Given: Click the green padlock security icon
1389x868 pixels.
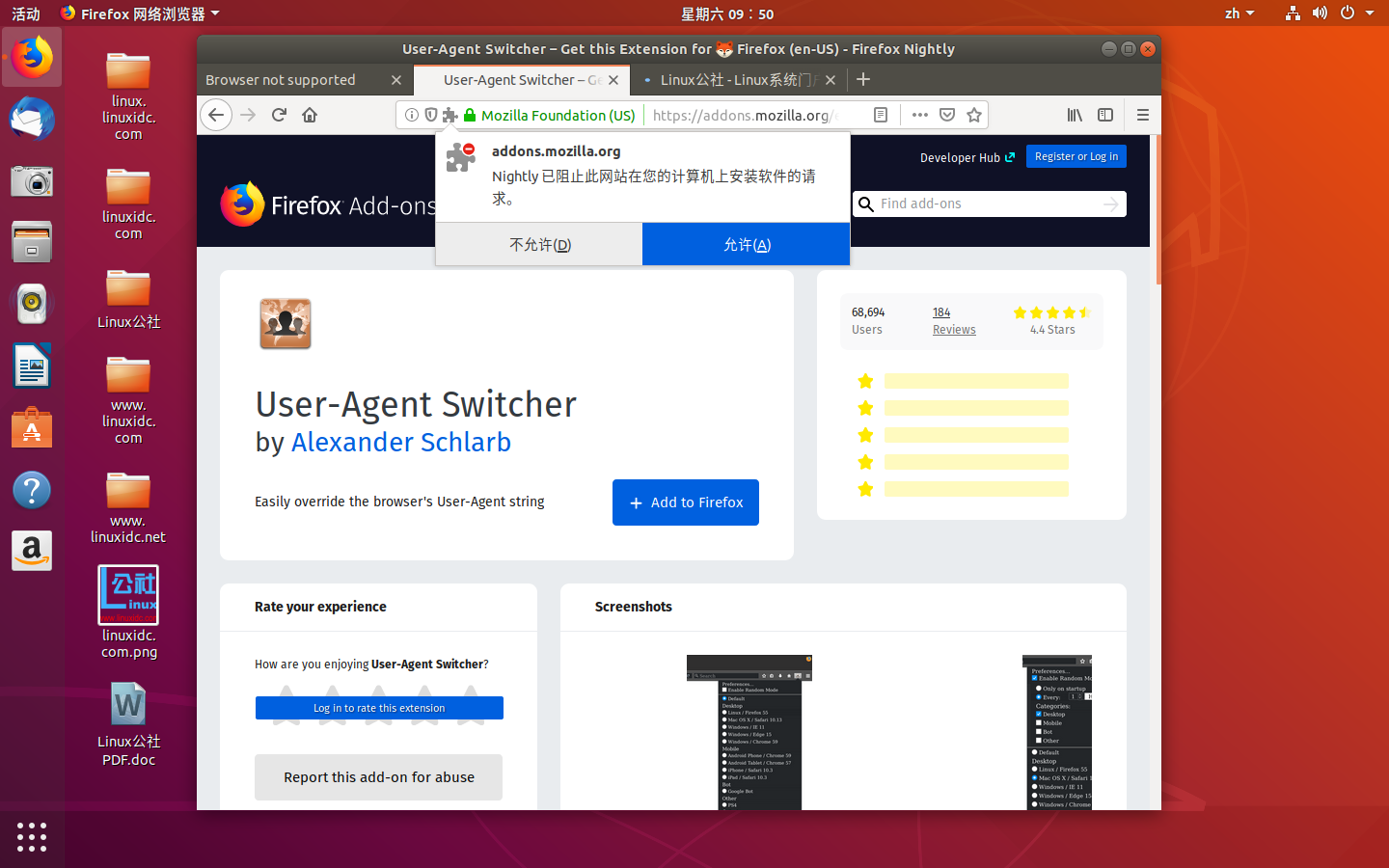Looking at the screenshot, I should click(x=470, y=115).
